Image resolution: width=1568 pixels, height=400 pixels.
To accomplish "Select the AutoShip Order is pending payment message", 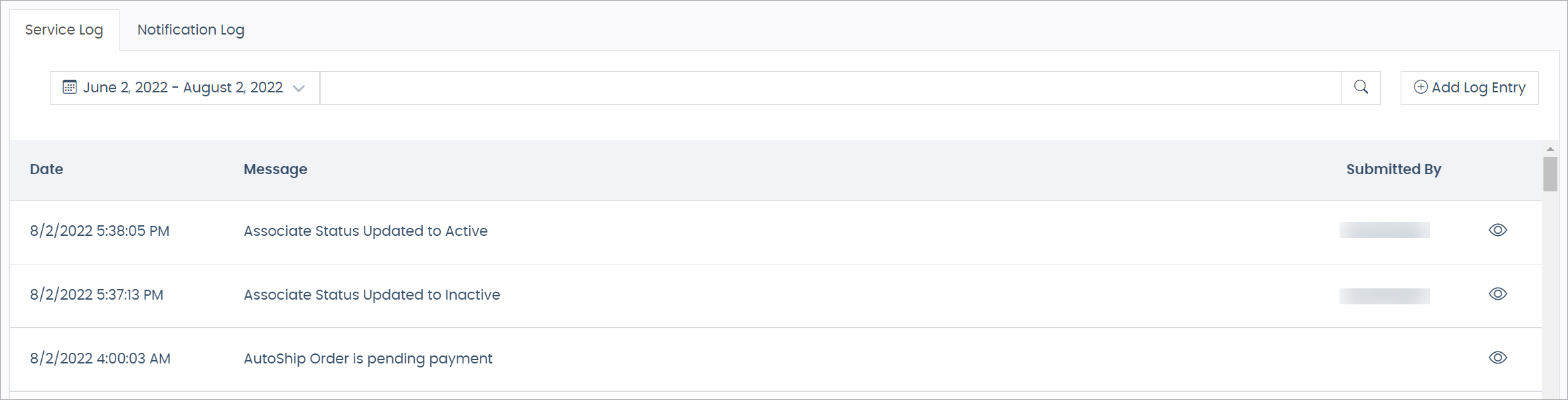I will point(368,359).
